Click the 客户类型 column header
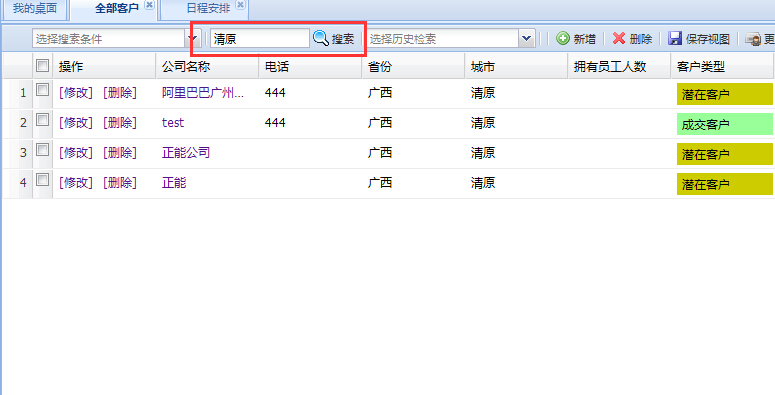 (x=723, y=66)
